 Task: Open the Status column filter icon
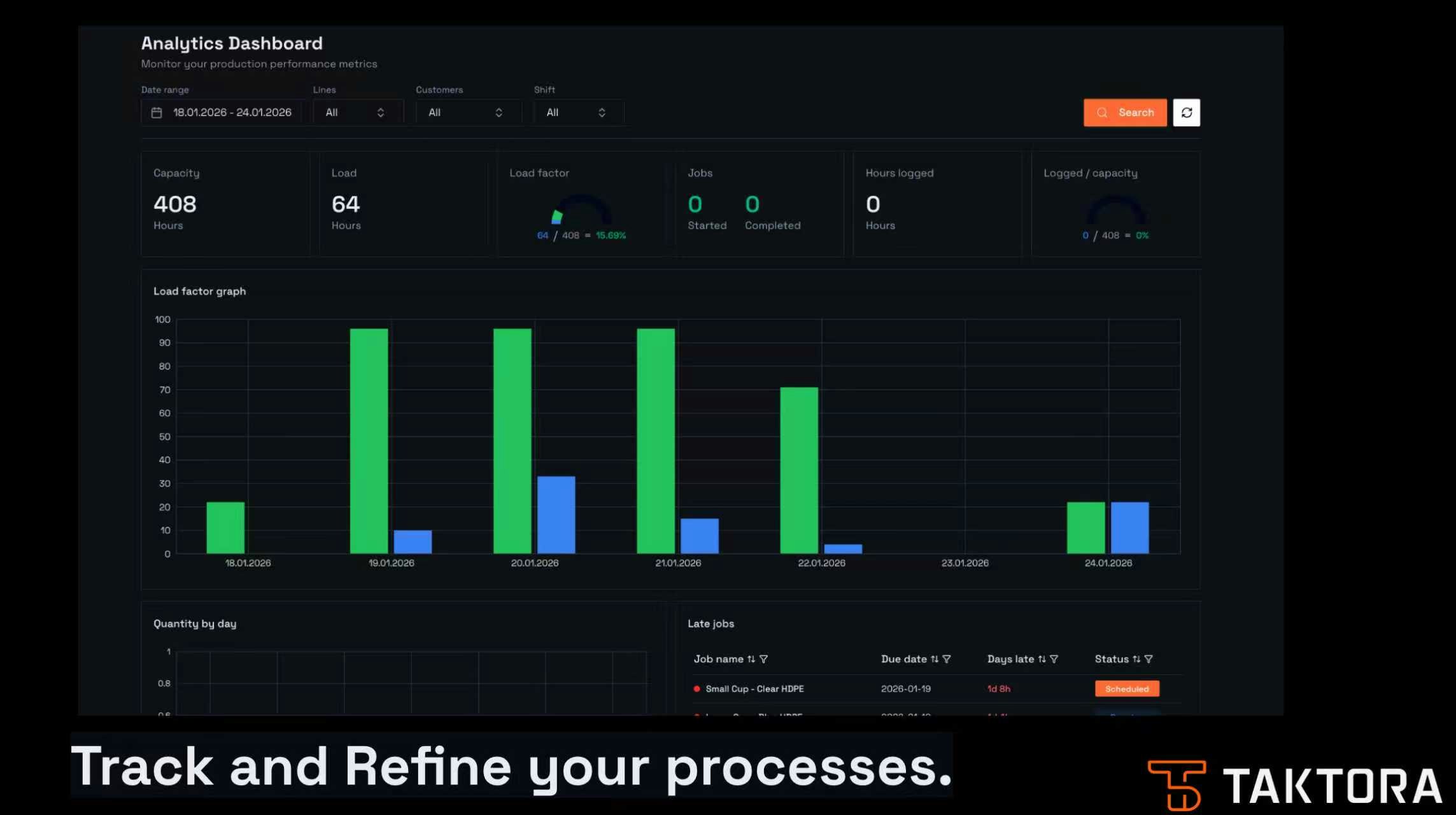(1149, 659)
